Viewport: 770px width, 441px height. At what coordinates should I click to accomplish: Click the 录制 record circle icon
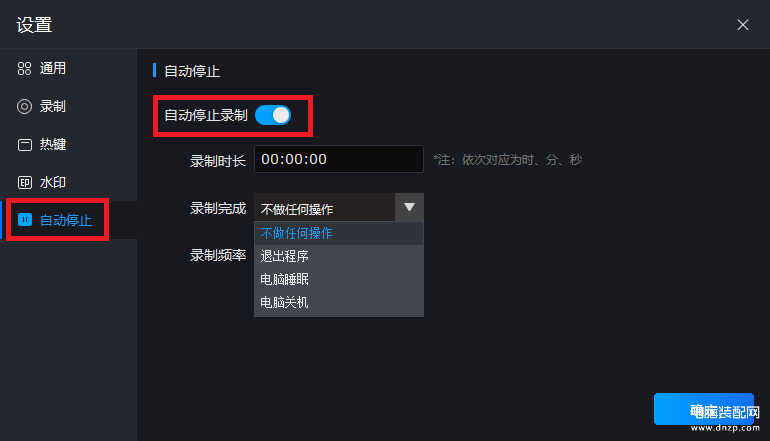point(24,107)
